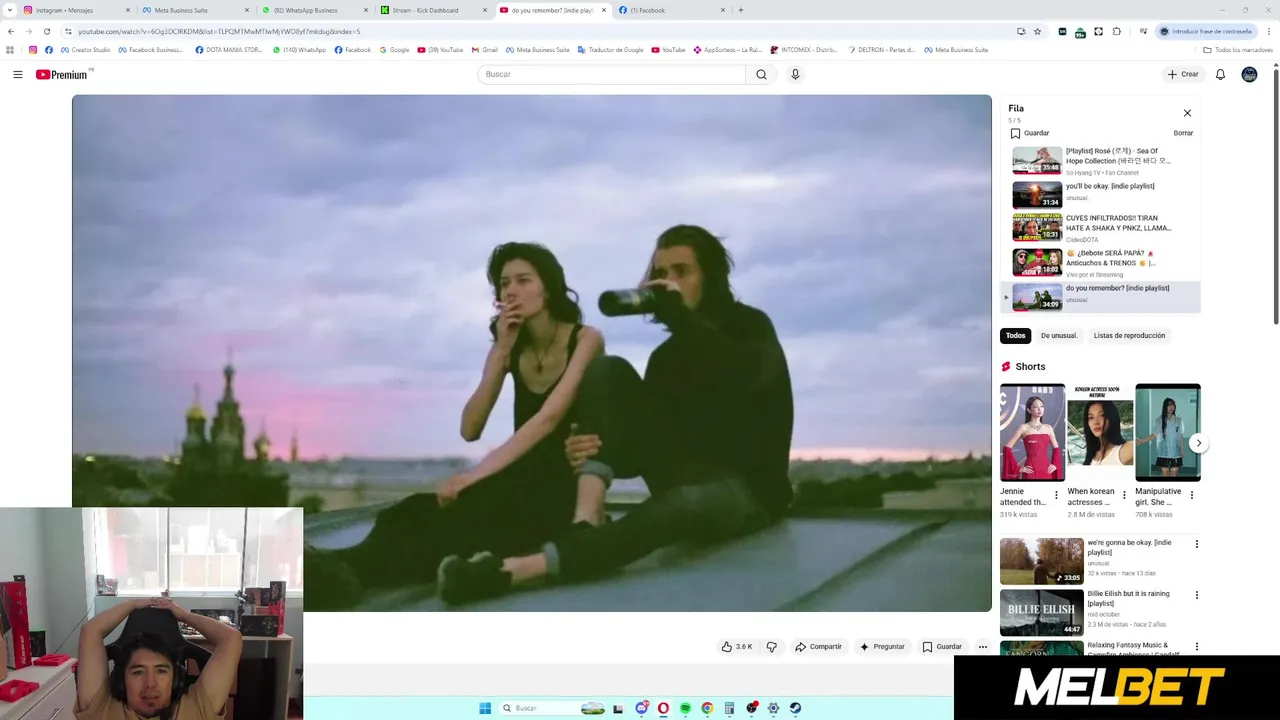
Task: Select the 'Todos' filter chip
Action: click(x=1015, y=336)
